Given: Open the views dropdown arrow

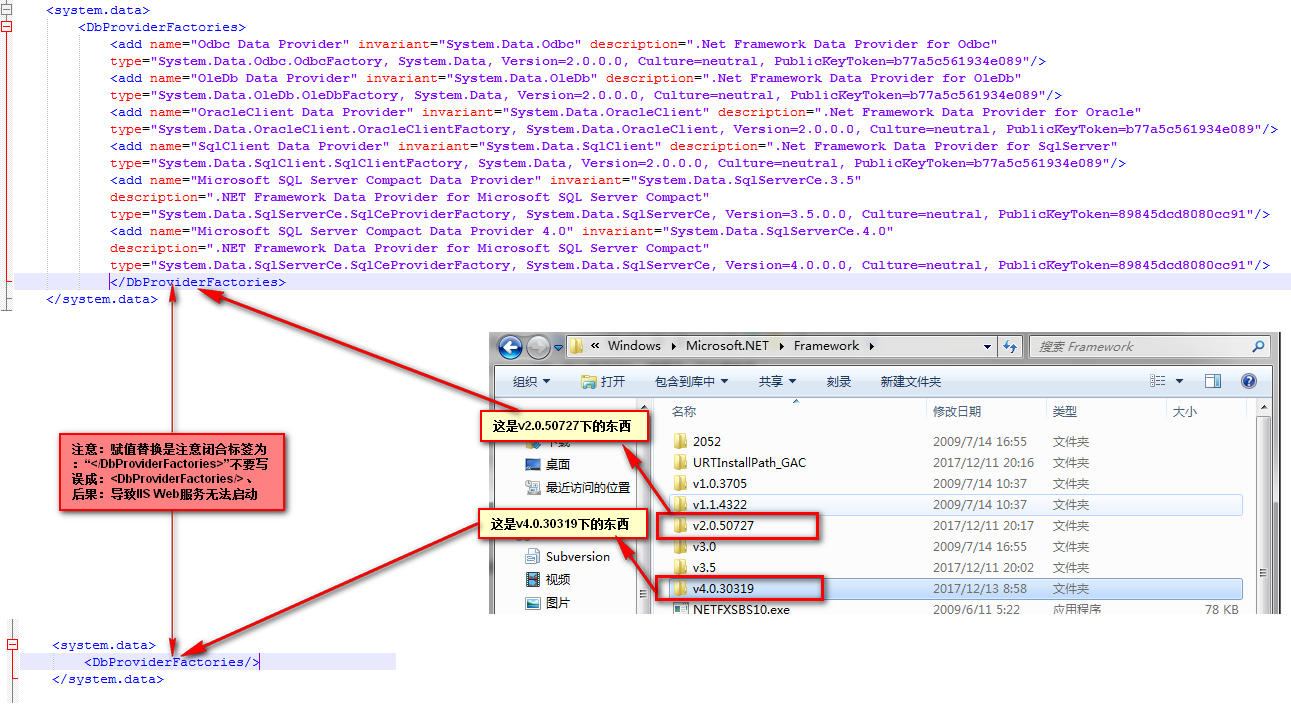Looking at the screenshot, I should click(1178, 380).
